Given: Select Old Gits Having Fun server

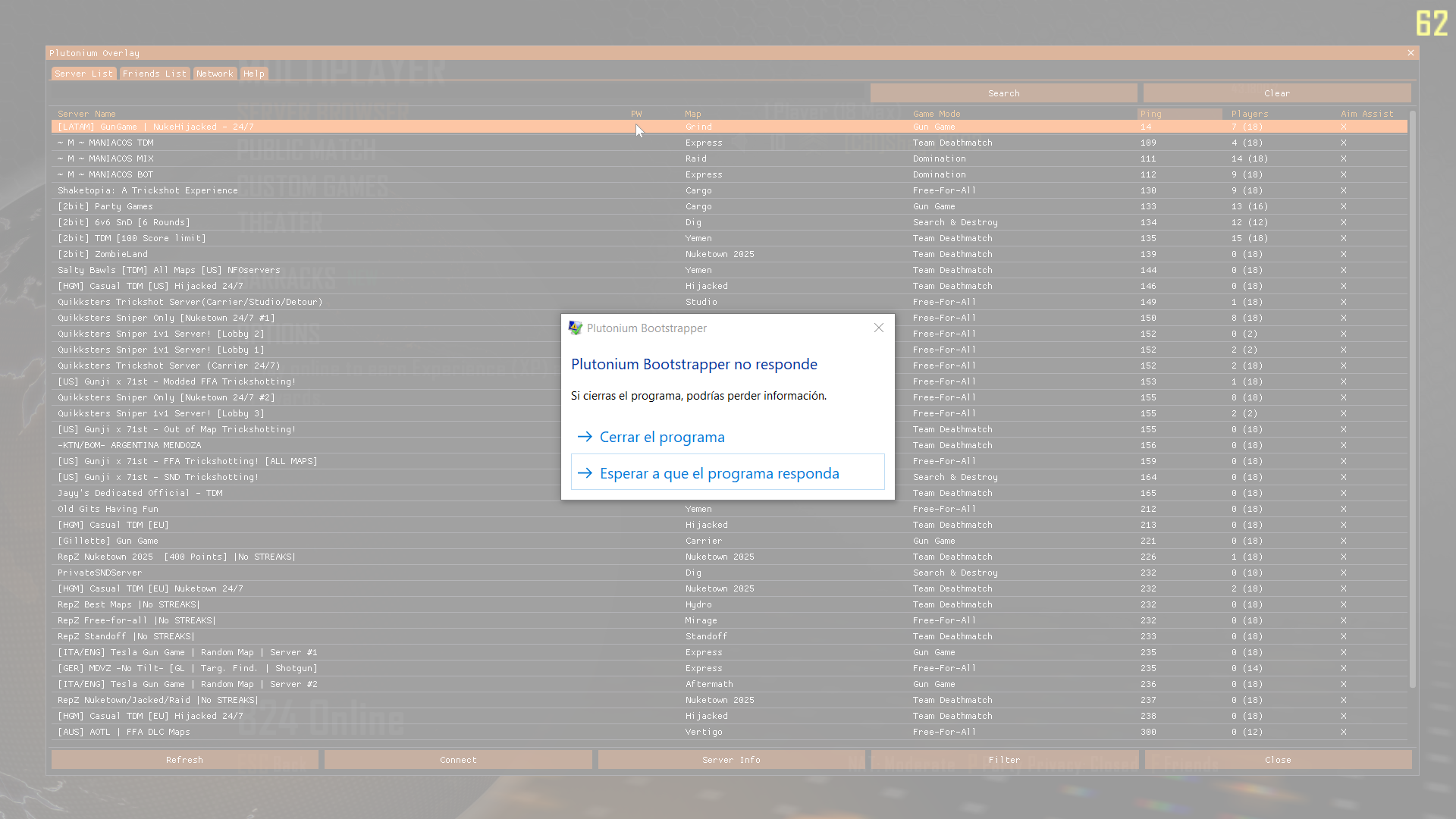Looking at the screenshot, I should pyautogui.click(x=729, y=509).
